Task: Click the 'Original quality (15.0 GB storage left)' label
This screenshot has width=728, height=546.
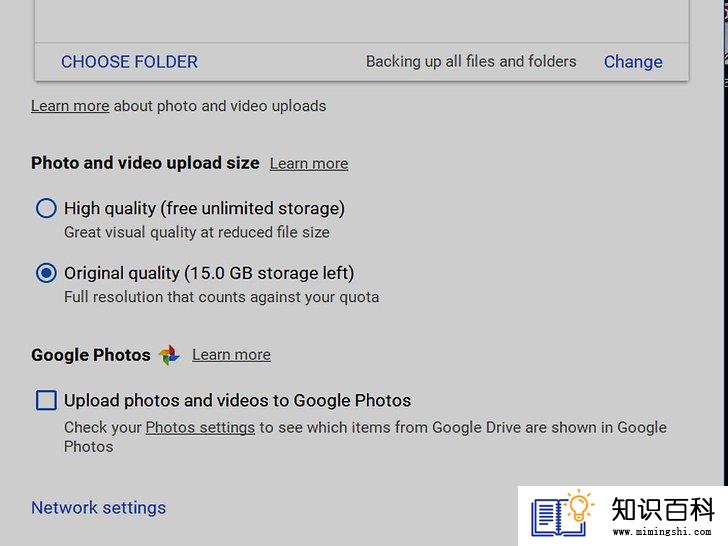Action: point(209,273)
